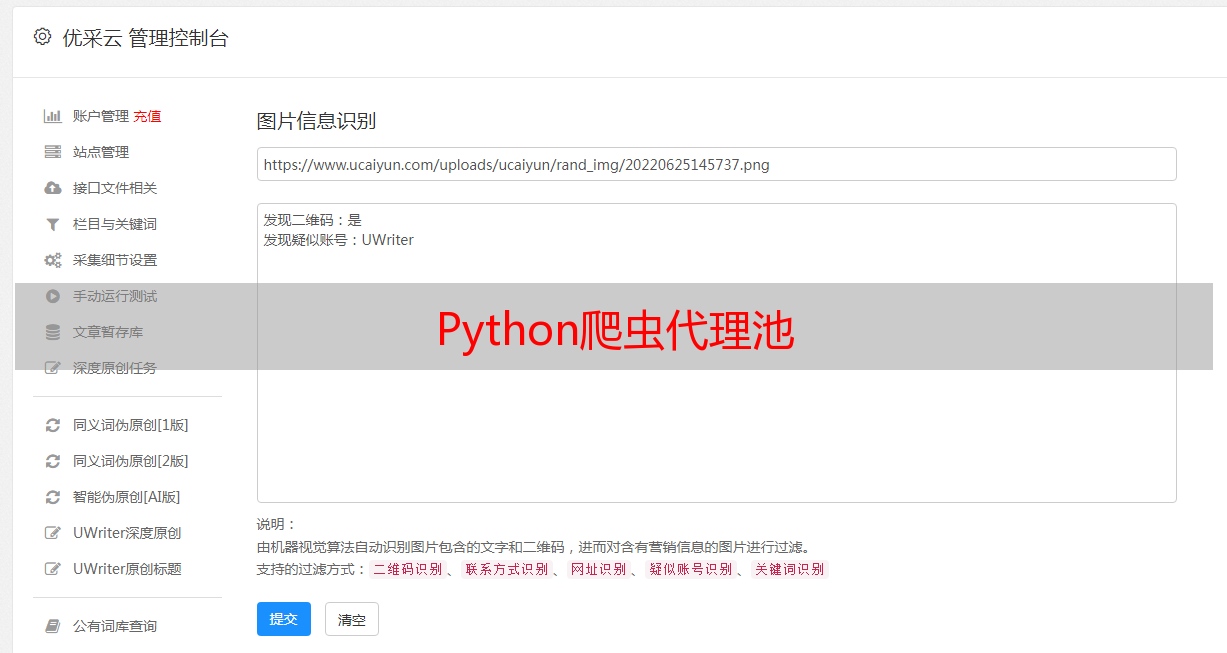
Task: Click the bar chart icon next to 账户管理
Action: click(53, 116)
